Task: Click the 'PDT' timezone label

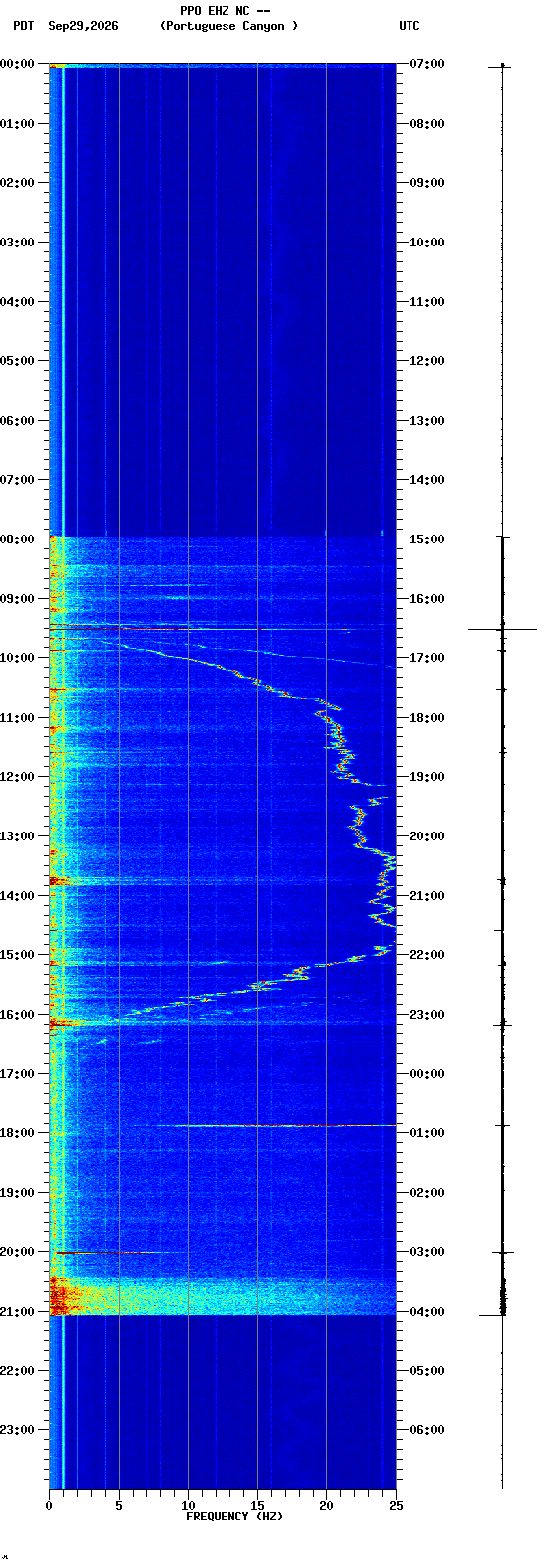Action: [23, 26]
